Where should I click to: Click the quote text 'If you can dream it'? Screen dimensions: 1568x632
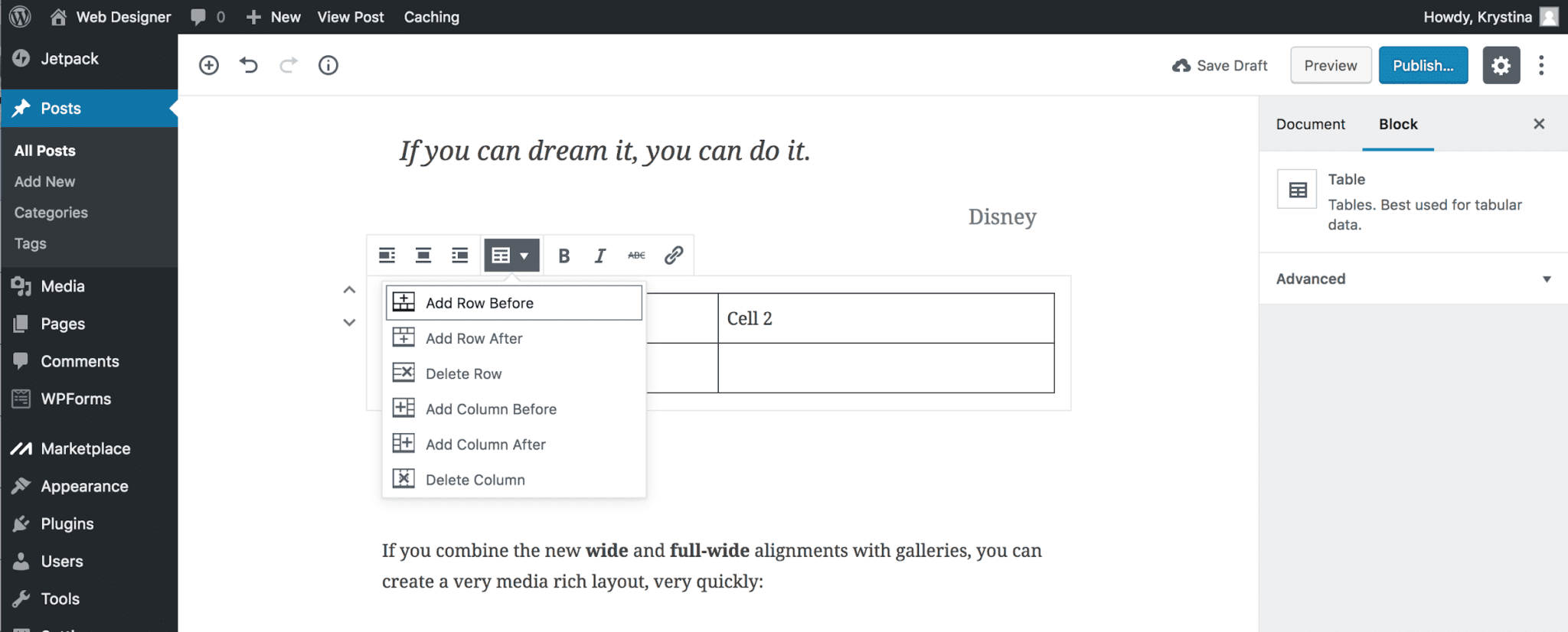(604, 151)
